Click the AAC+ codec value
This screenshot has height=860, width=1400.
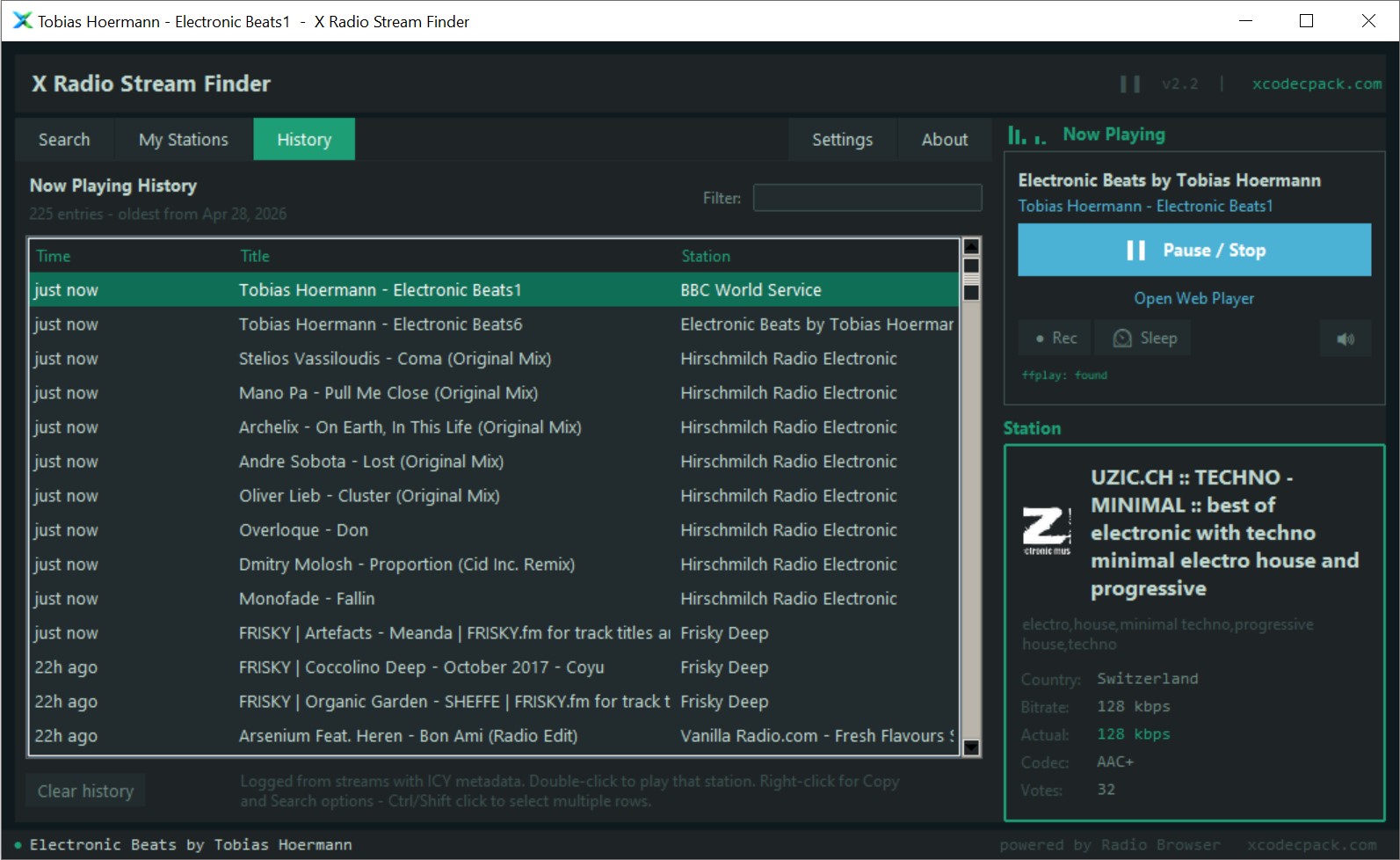[x=1114, y=762]
